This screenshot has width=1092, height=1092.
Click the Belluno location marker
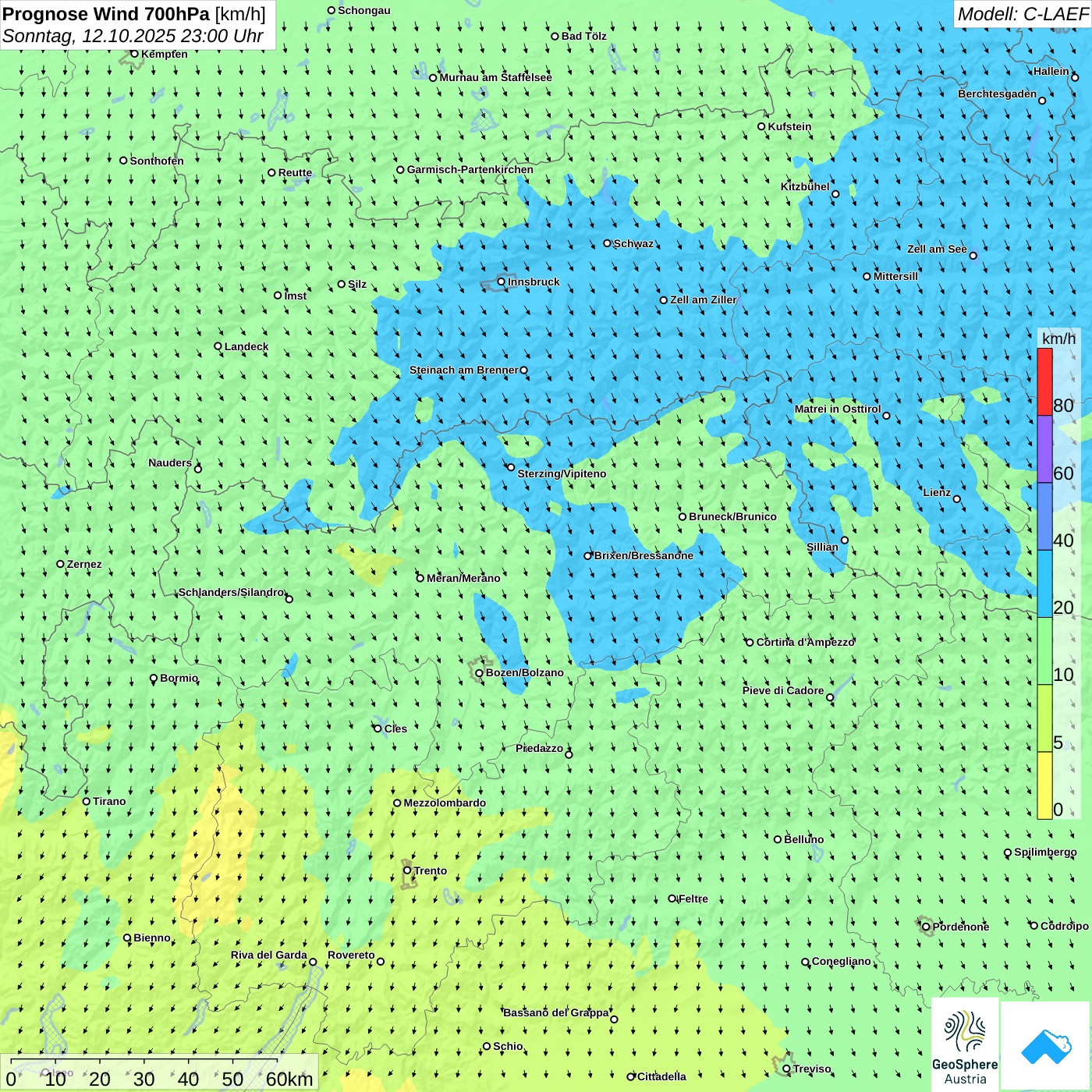(x=778, y=839)
